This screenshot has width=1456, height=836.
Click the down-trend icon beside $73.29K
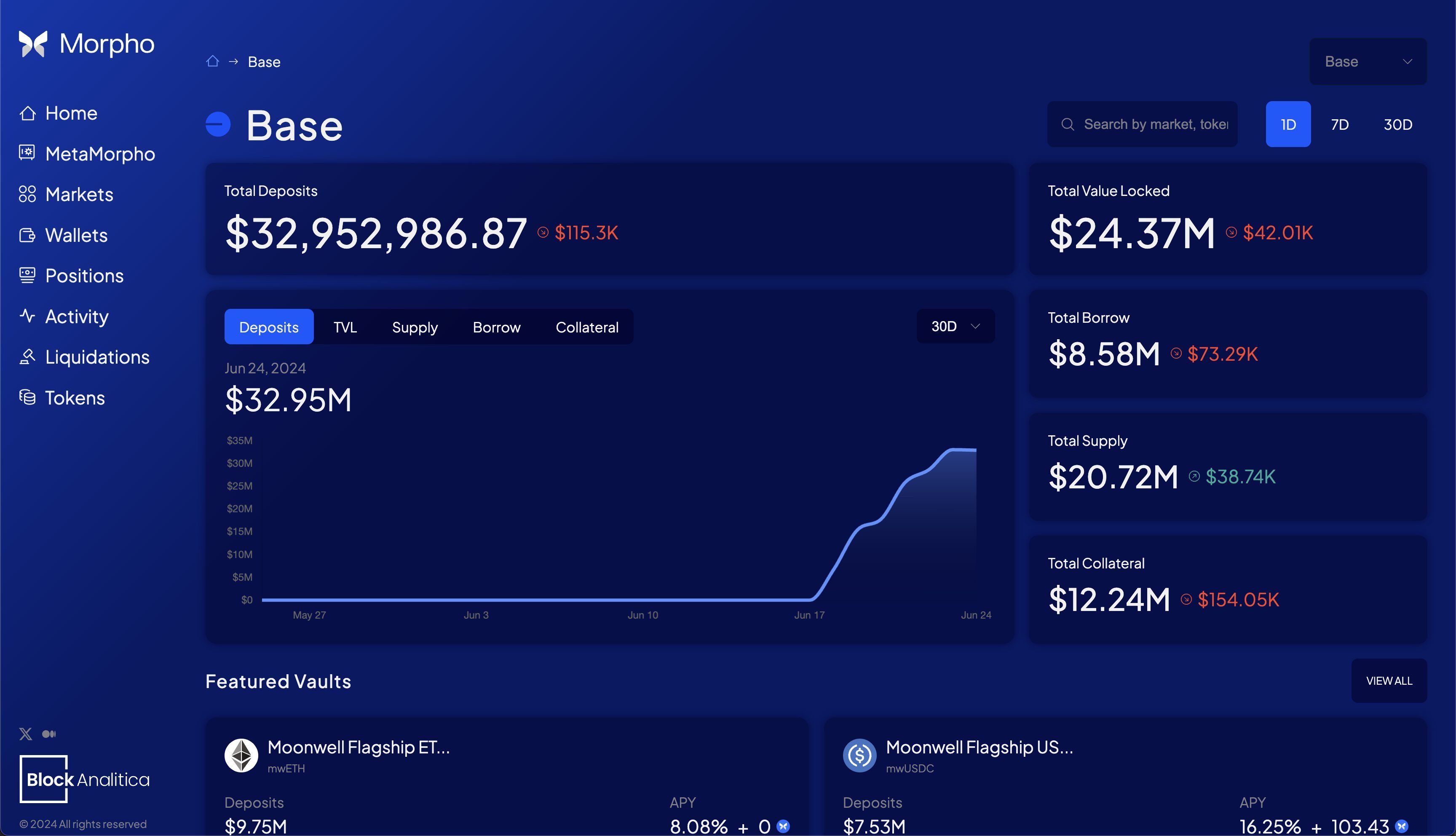[x=1176, y=353]
